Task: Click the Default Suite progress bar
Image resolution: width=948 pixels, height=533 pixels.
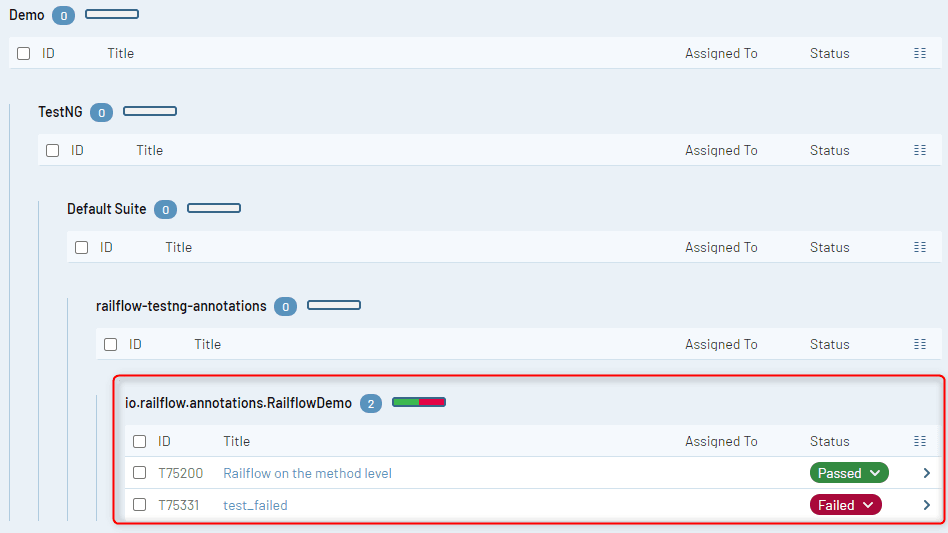Action: 214,208
